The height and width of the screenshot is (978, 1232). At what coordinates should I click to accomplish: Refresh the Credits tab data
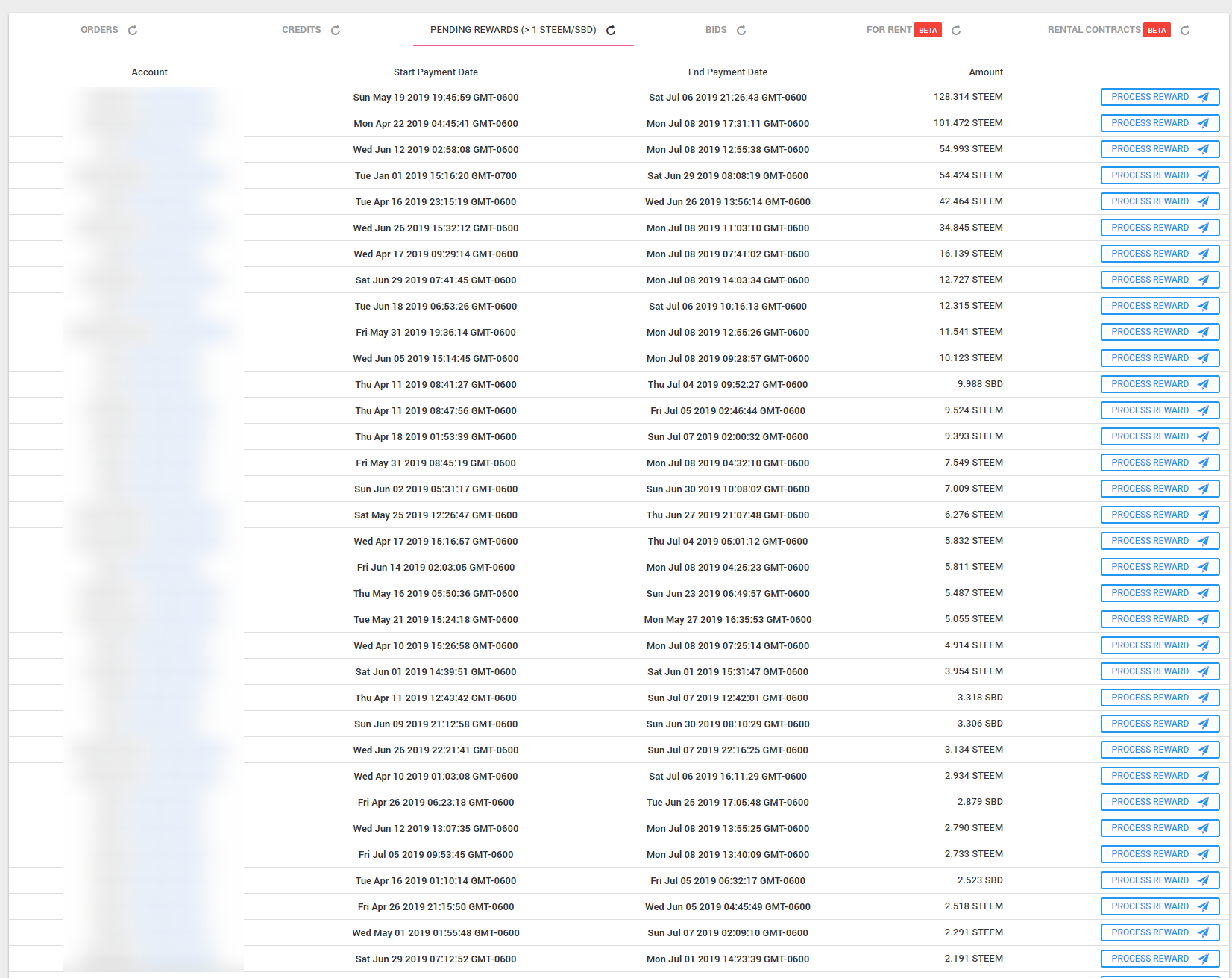coord(336,31)
